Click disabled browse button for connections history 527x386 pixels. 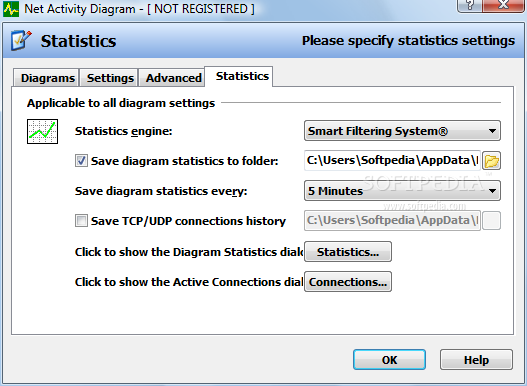pos(491,221)
